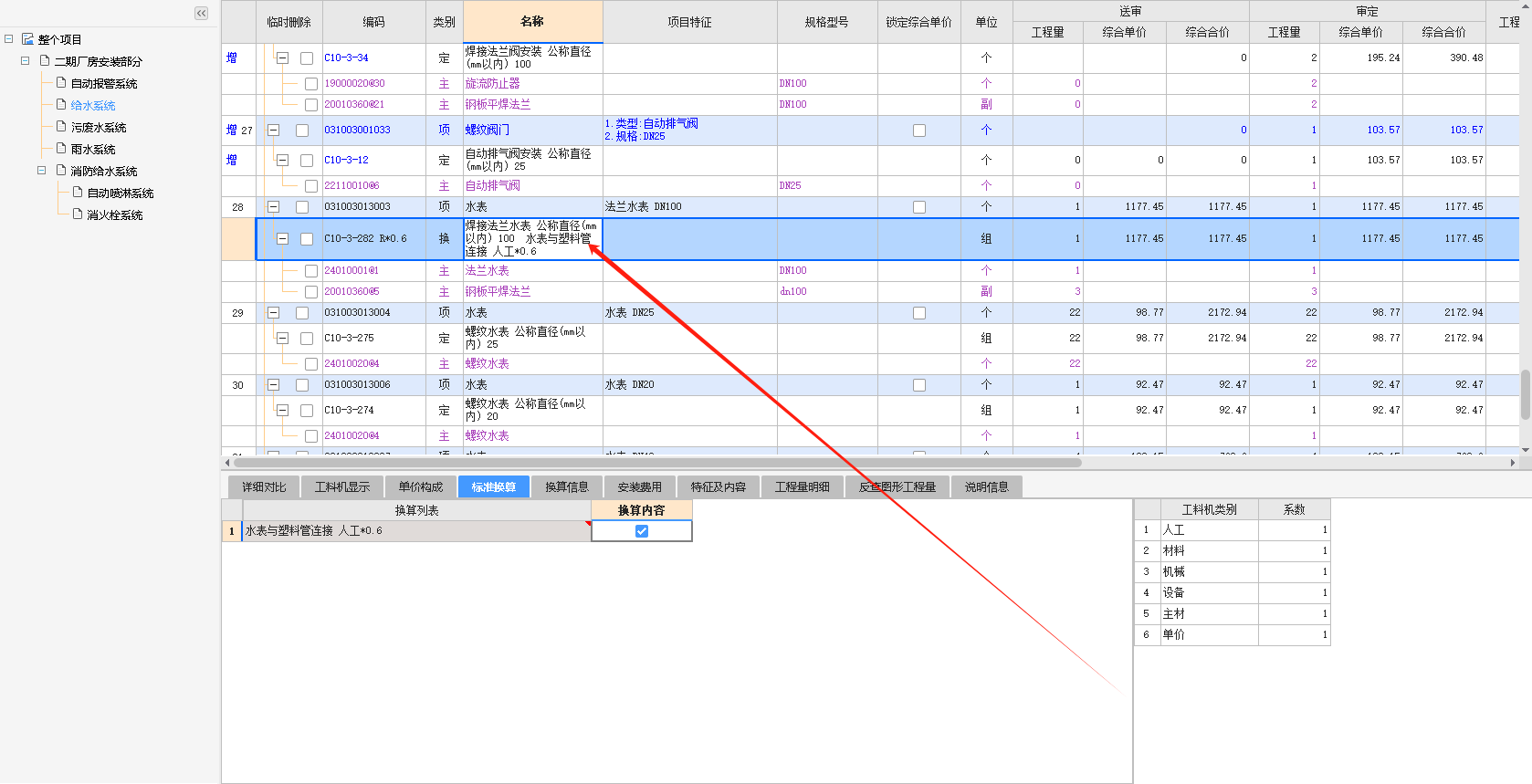Screen dimensions: 1532x784
Task: Toggle lock unit price for 水表 DN25 item
Action: click(919, 313)
